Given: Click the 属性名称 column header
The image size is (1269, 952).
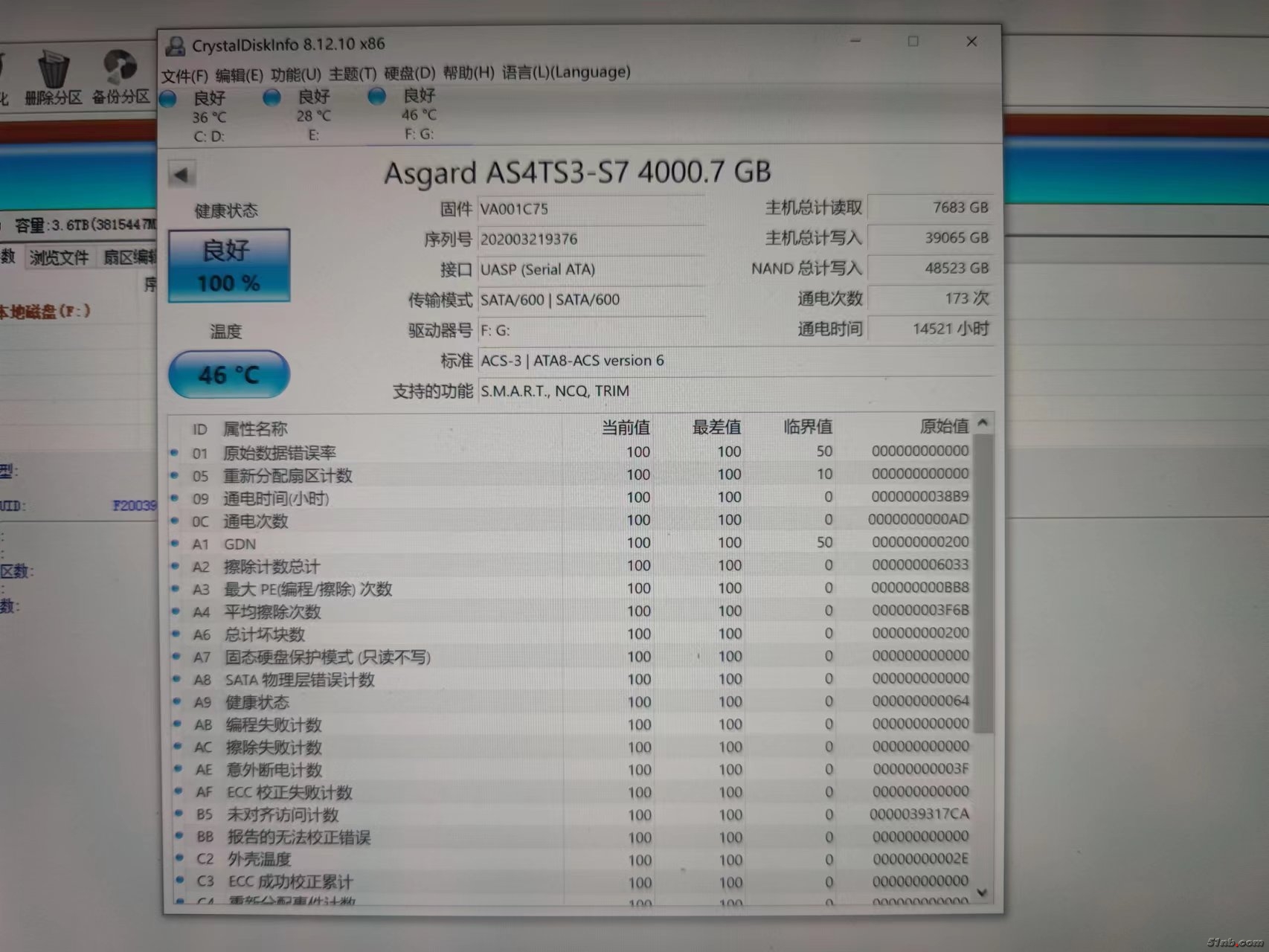Looking at the screenshot, I should [x=255, y=429].
